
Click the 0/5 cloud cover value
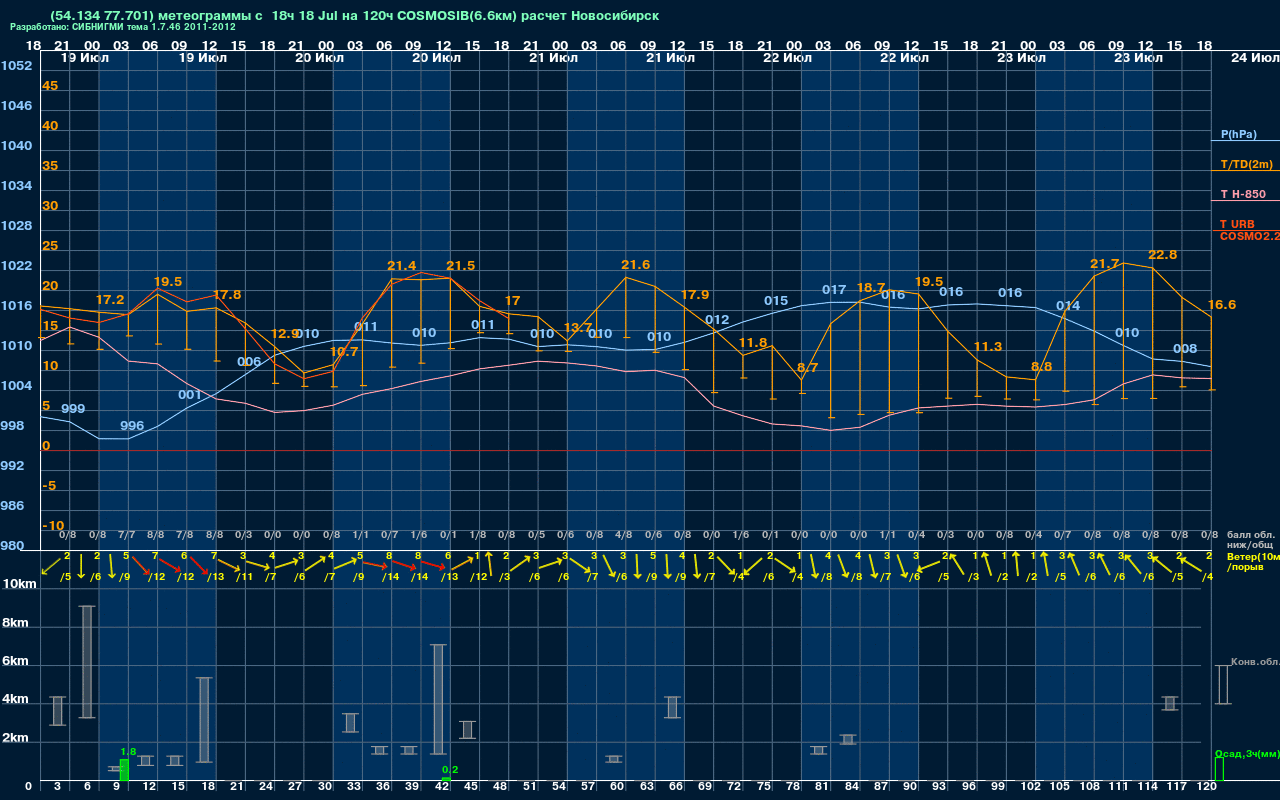[x=537, y=535]
